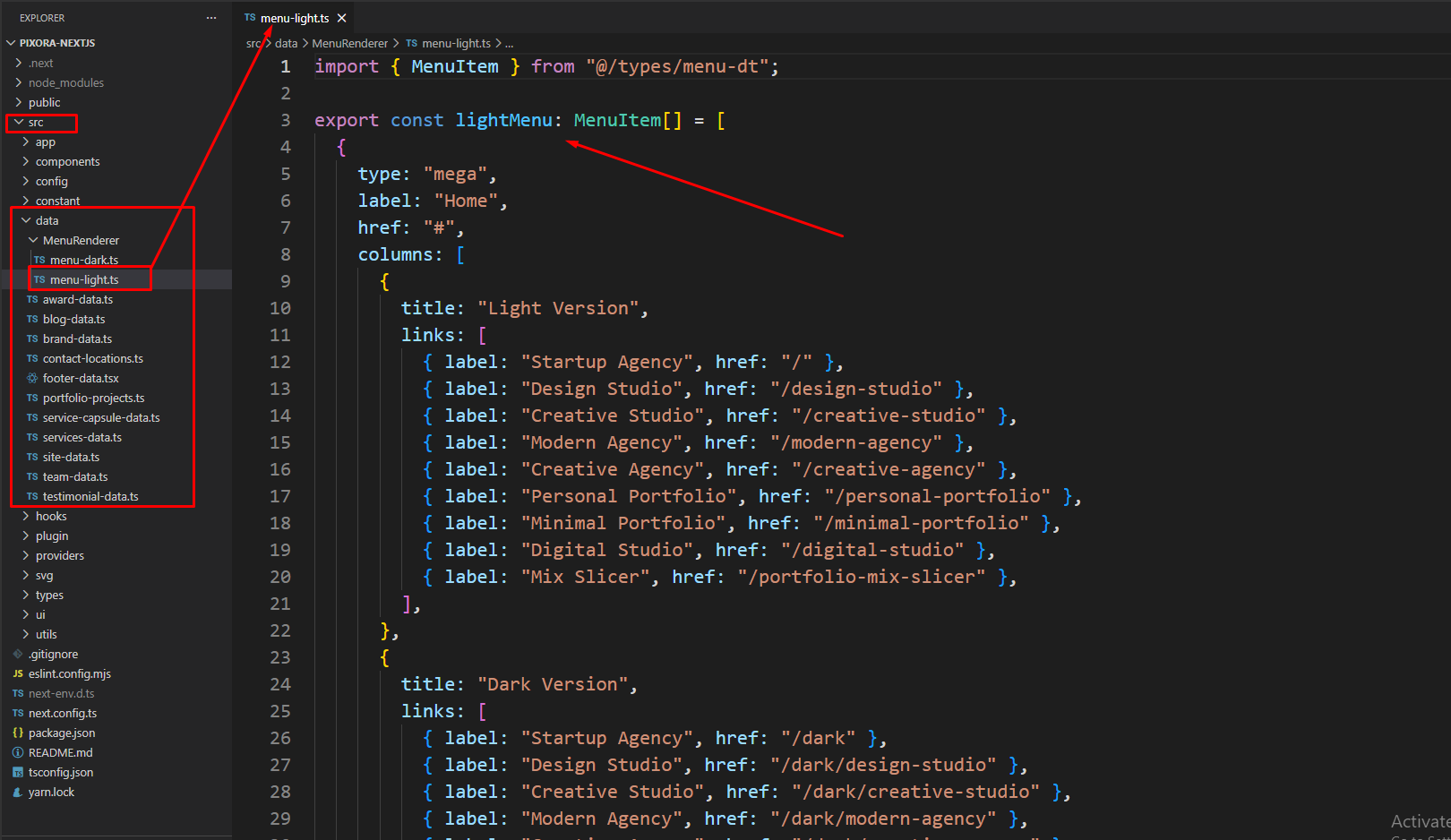Open site-data.ts file
The height and width of the screenshot is (840, 1451).
click(71, 457)
